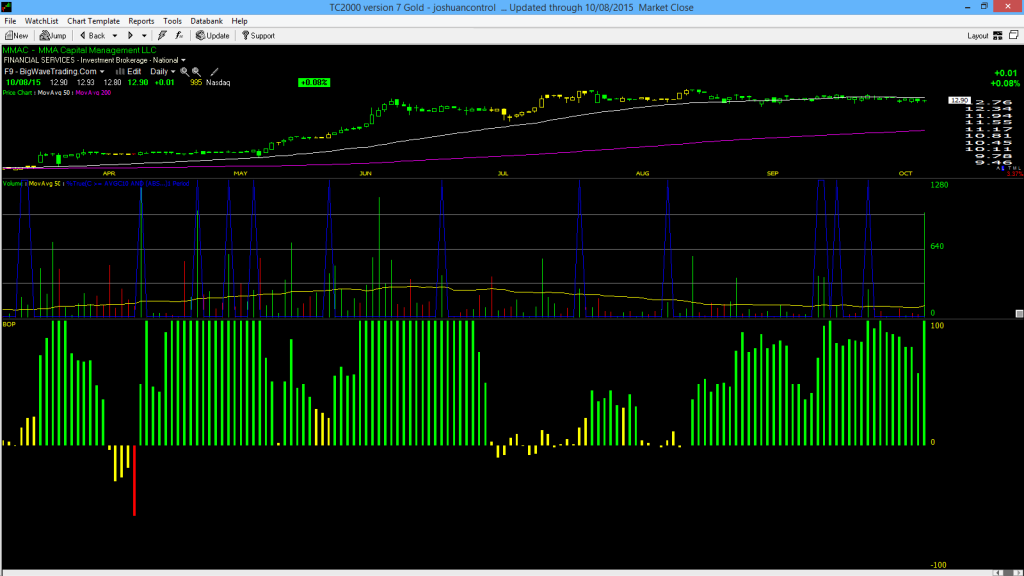Open the fx formula icon
The image size is (1024, 576).
179,36
